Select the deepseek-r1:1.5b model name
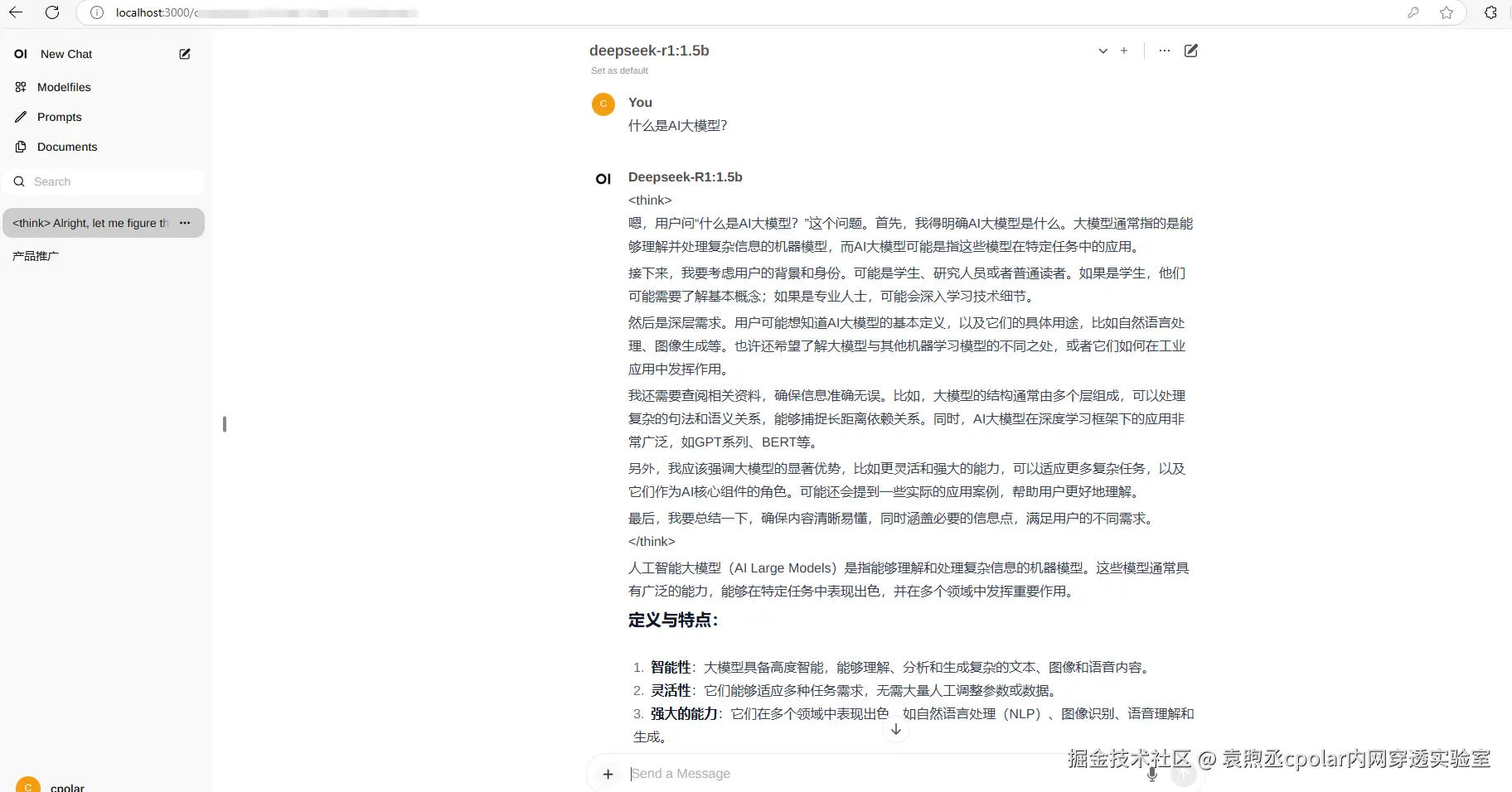Viewport: 1512px width, 792px height. pos(649,51)
